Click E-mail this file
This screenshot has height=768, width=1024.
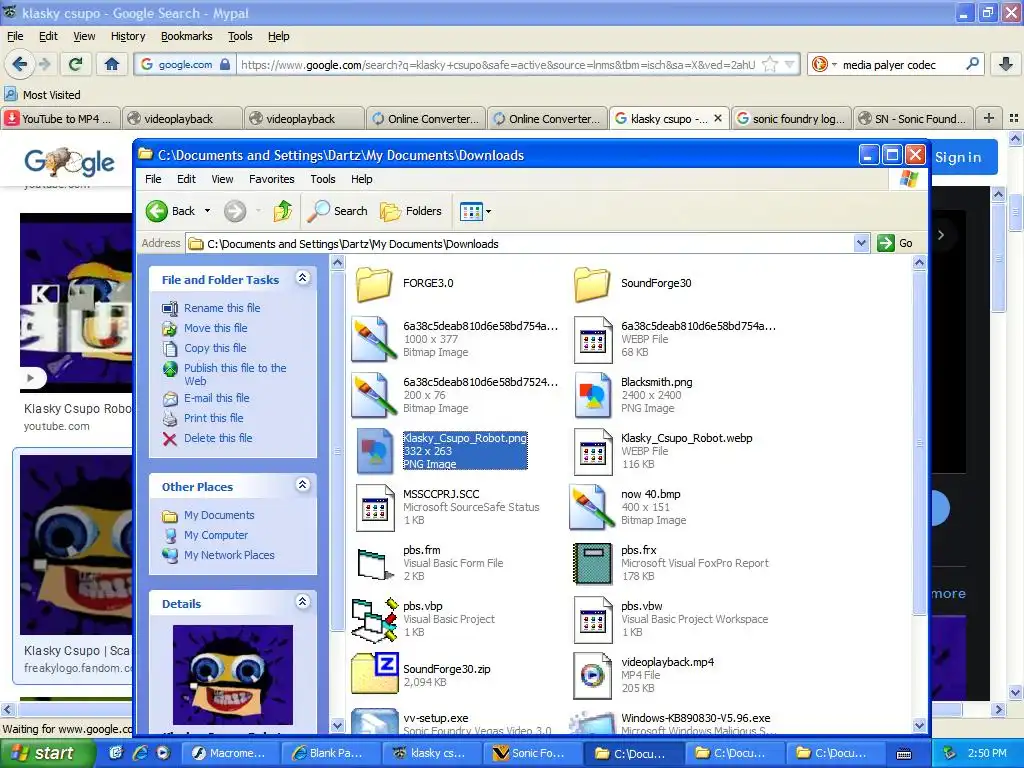[x=217, y=398]
